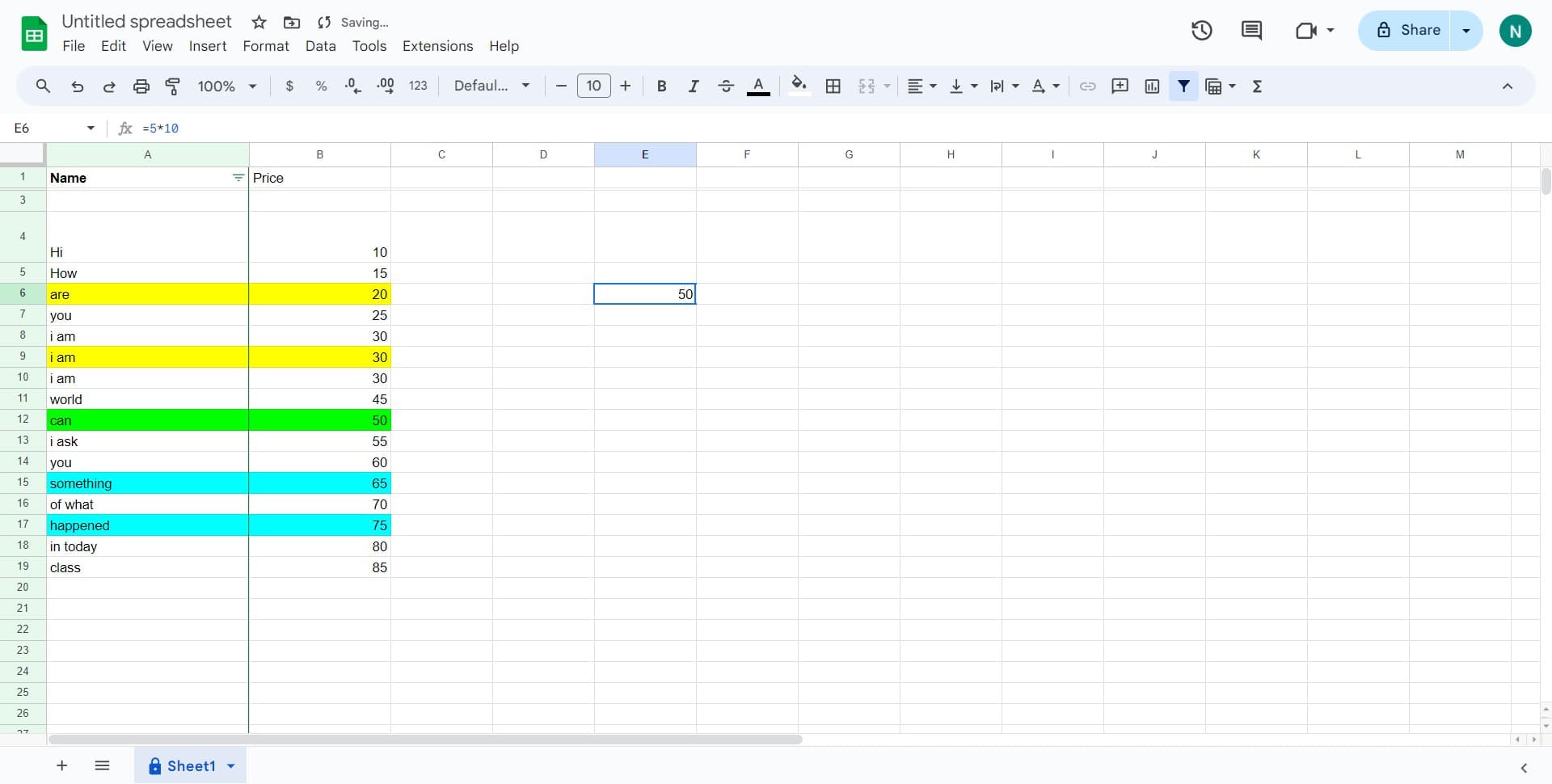This screenshot has height=784, width=1552.
Task: Click the Share button
Action: tap(1407, 31)
